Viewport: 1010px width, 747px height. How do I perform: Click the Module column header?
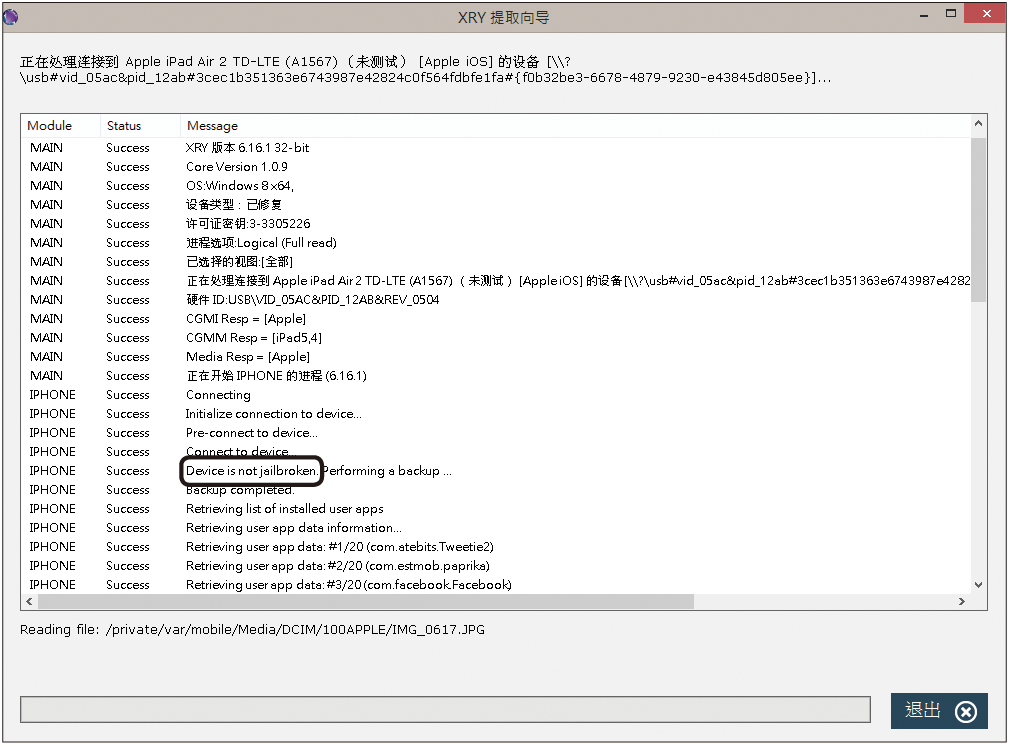point(60,126)
